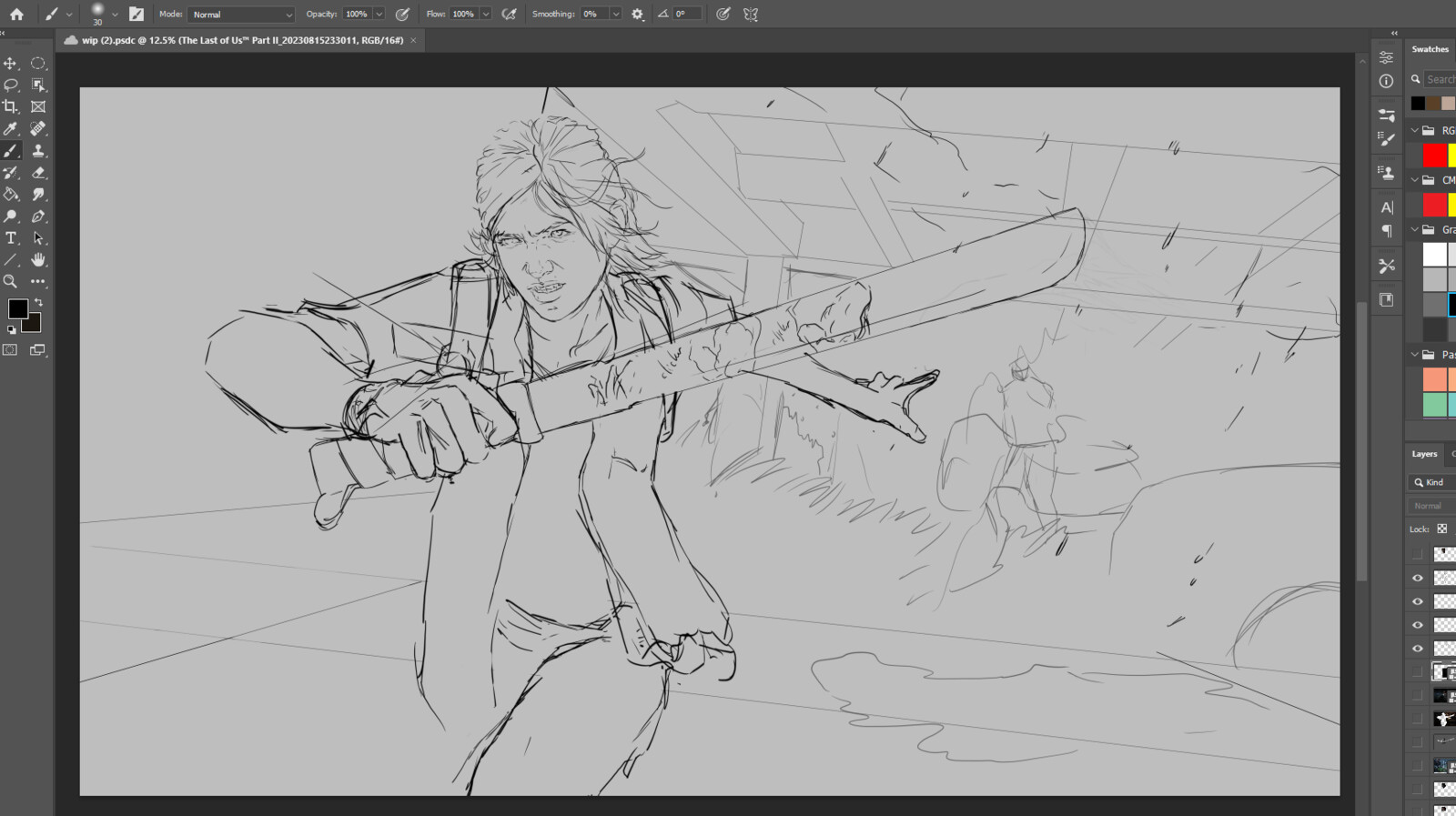Click the Swatches search field
Image resolution: width=1456 pixels, height=816 pixels.
1440,79
